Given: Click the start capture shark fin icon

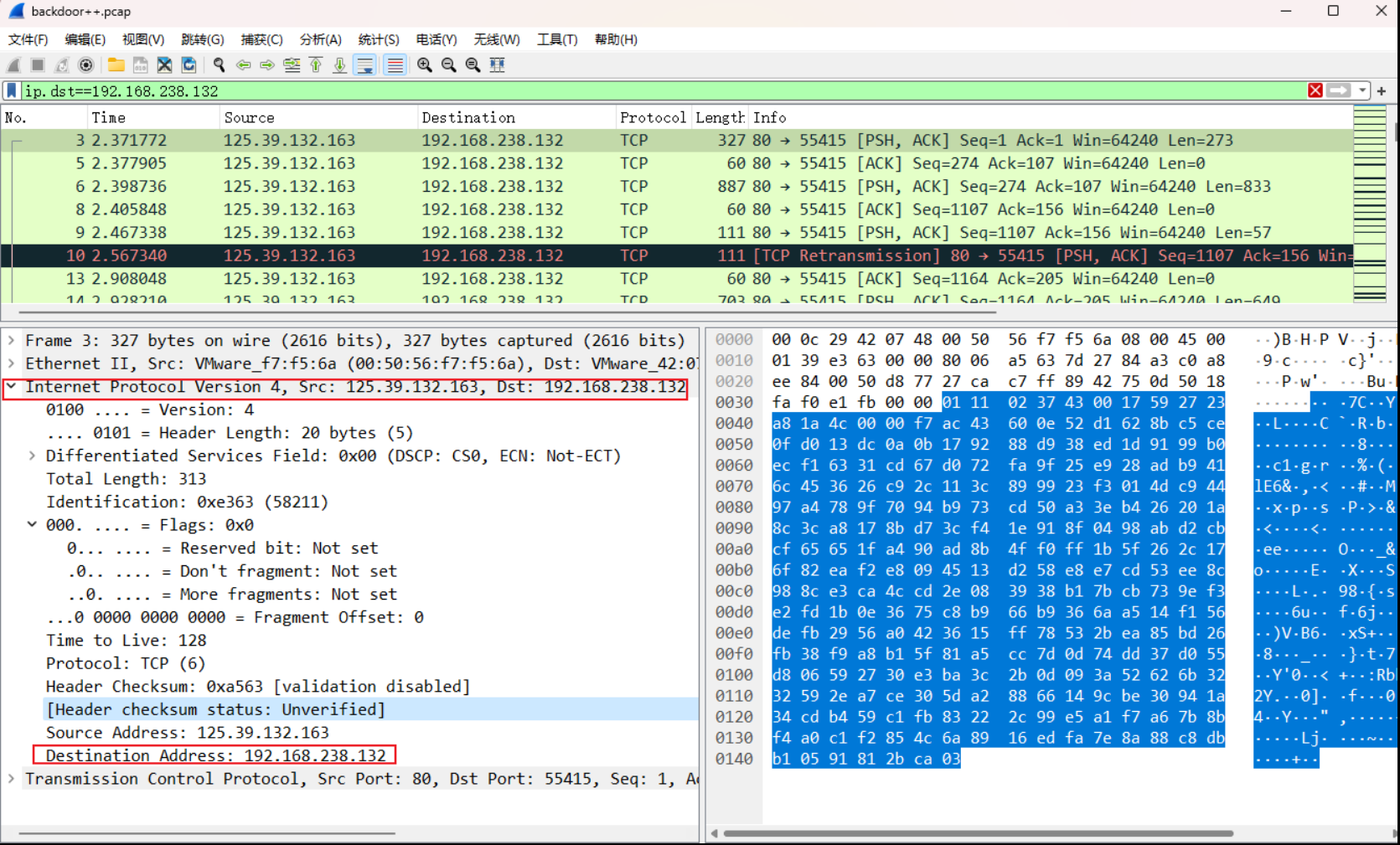Looking at the screenshot, I should click(13, 65).
